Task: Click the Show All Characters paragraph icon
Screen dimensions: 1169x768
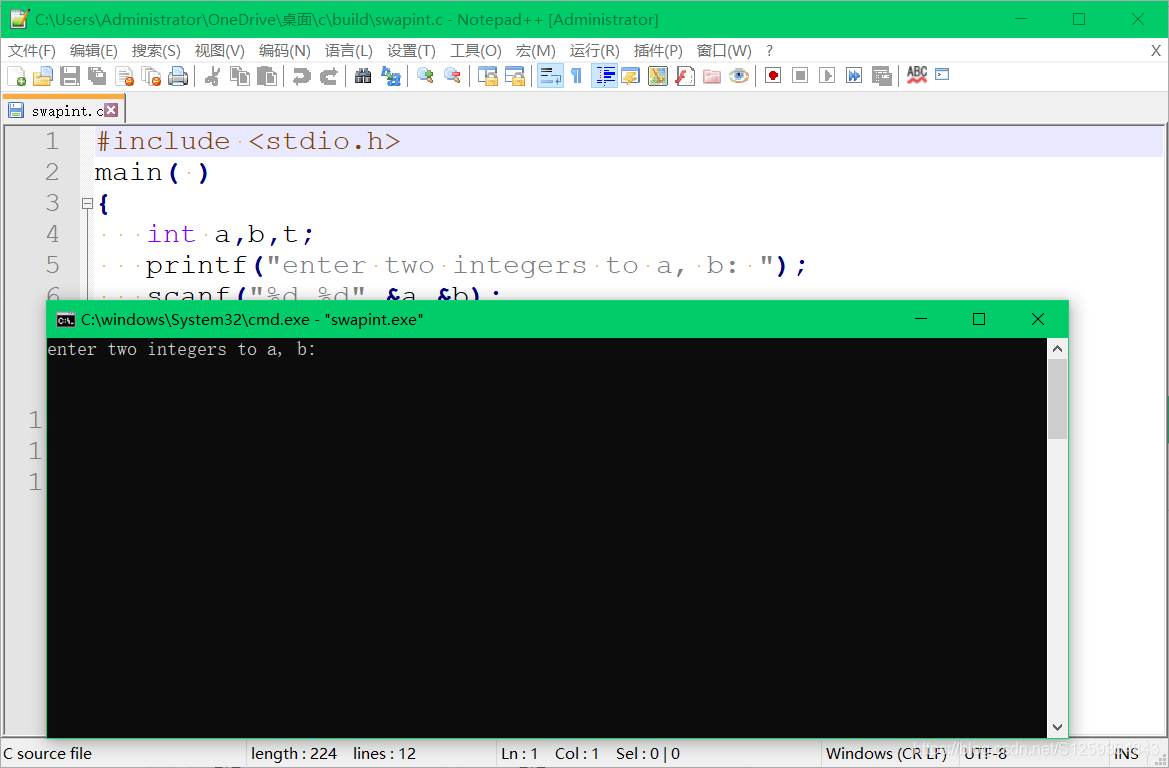Action: coord(575,75)
